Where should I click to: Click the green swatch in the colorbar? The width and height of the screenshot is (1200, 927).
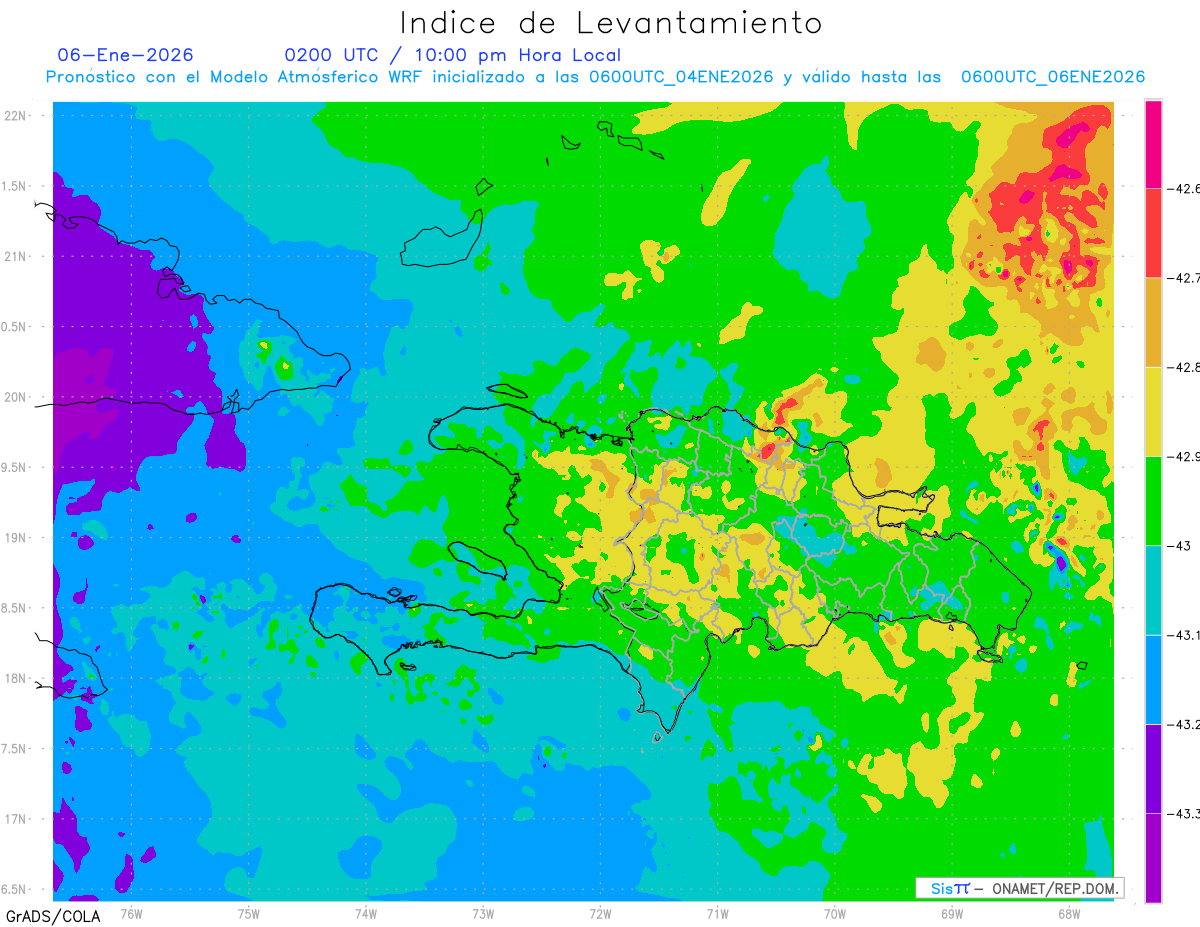[1153, 500]
